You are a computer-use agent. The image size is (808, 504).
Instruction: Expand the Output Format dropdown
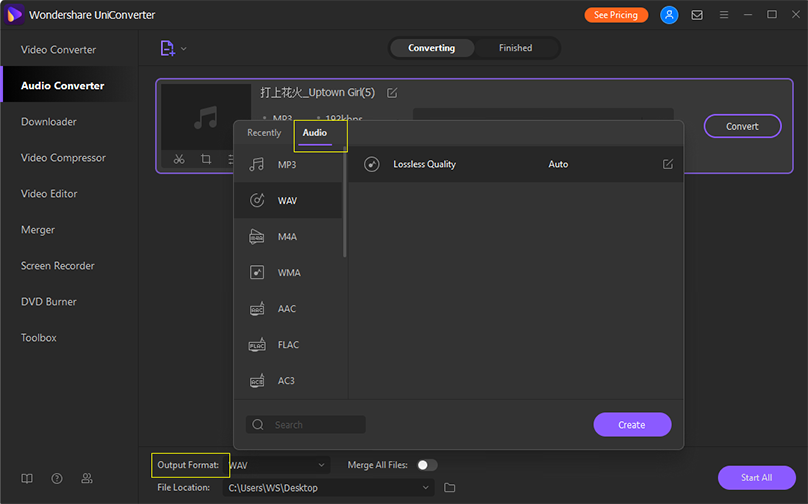click(321, 465)
